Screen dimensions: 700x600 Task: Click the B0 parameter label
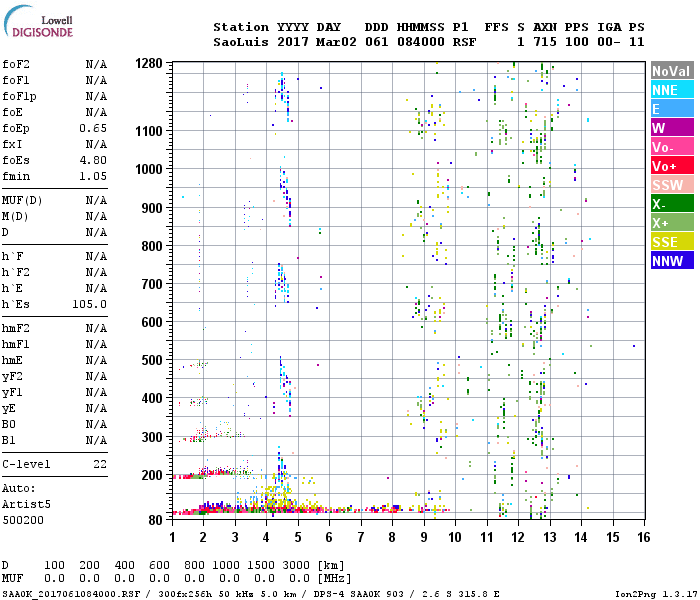[8, 425]
